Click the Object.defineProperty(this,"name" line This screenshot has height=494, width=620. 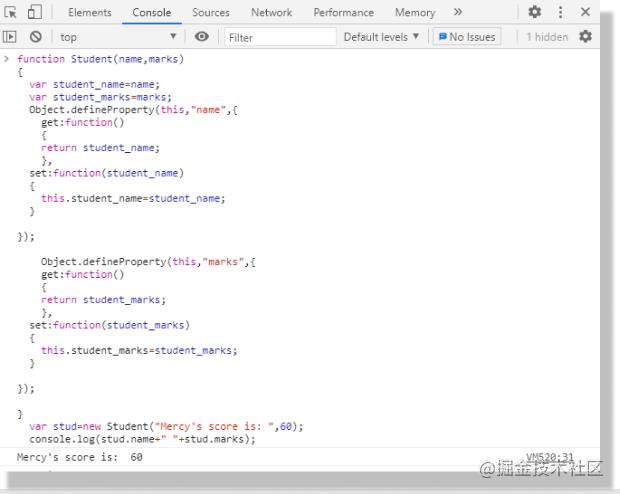[134, 110]
